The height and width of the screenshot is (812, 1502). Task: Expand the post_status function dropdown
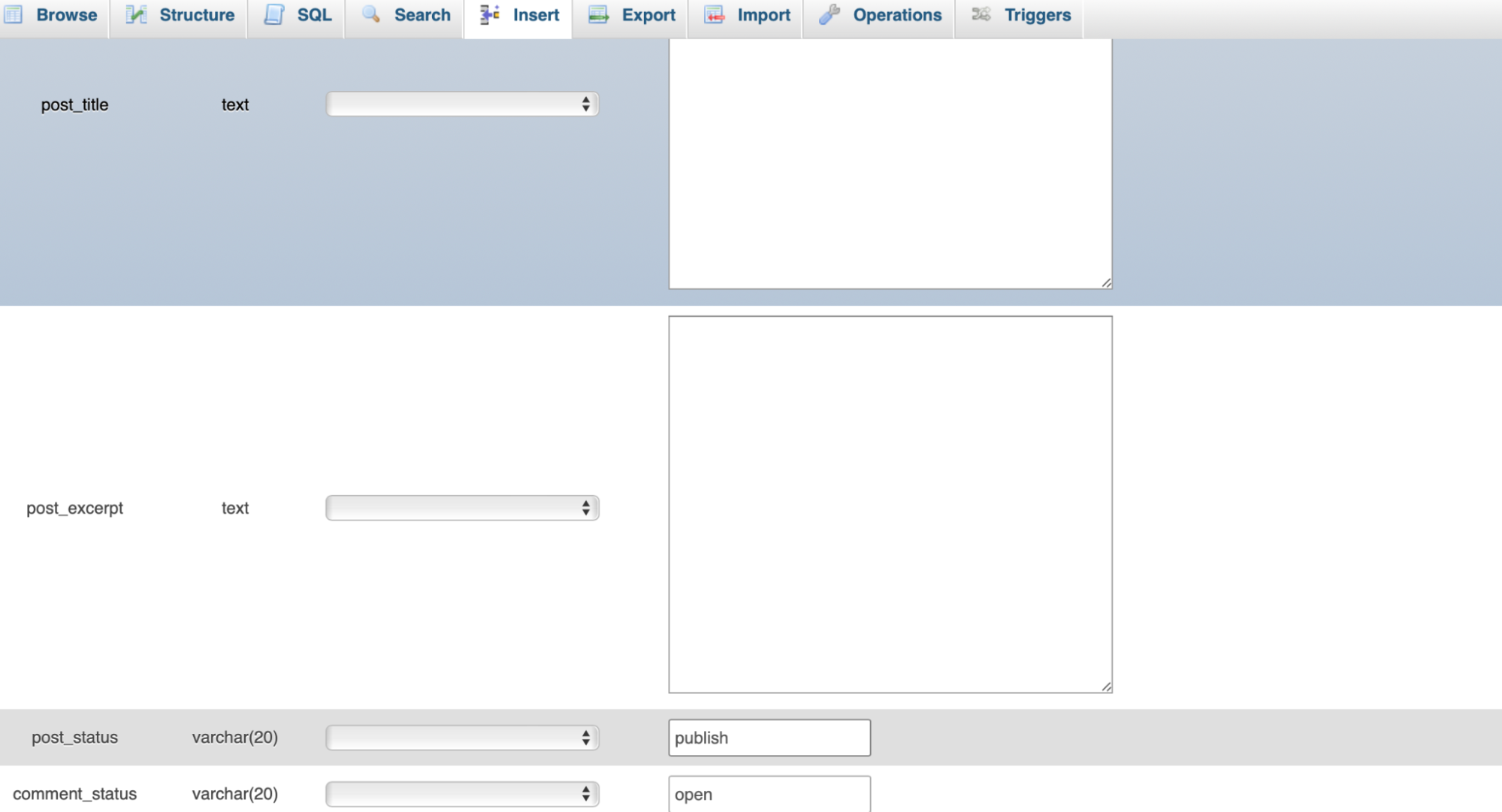pos(462,737)
